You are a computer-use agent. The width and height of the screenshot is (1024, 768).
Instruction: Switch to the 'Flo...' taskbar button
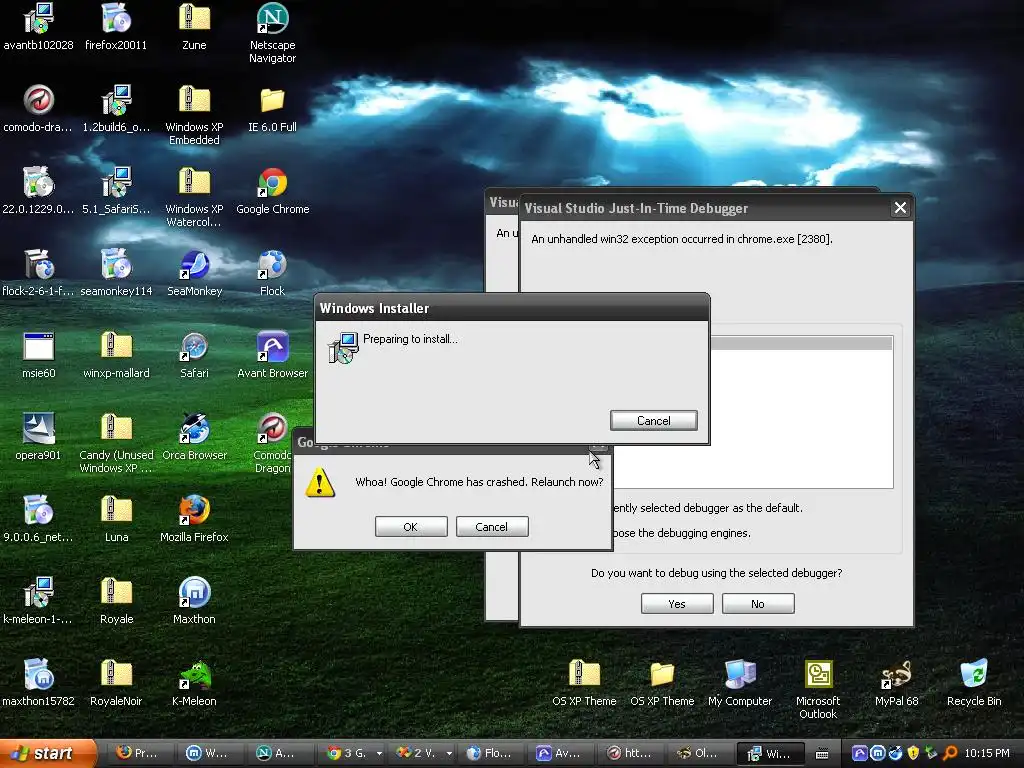click(490, 753)
